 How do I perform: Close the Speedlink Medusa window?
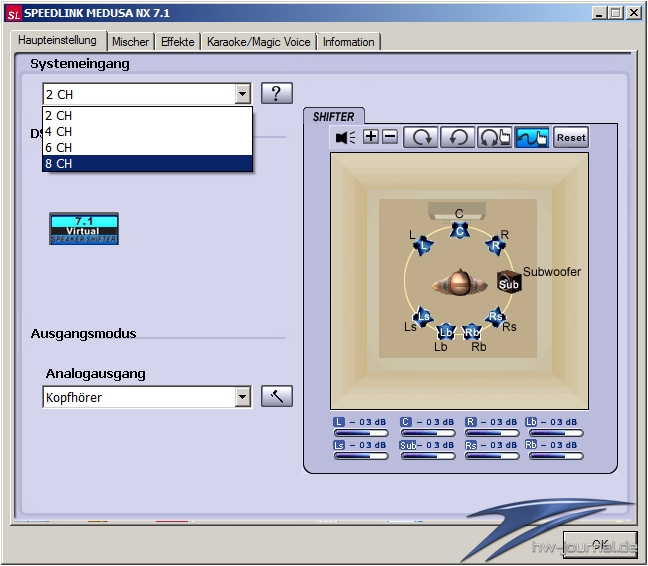click(633, 13)
